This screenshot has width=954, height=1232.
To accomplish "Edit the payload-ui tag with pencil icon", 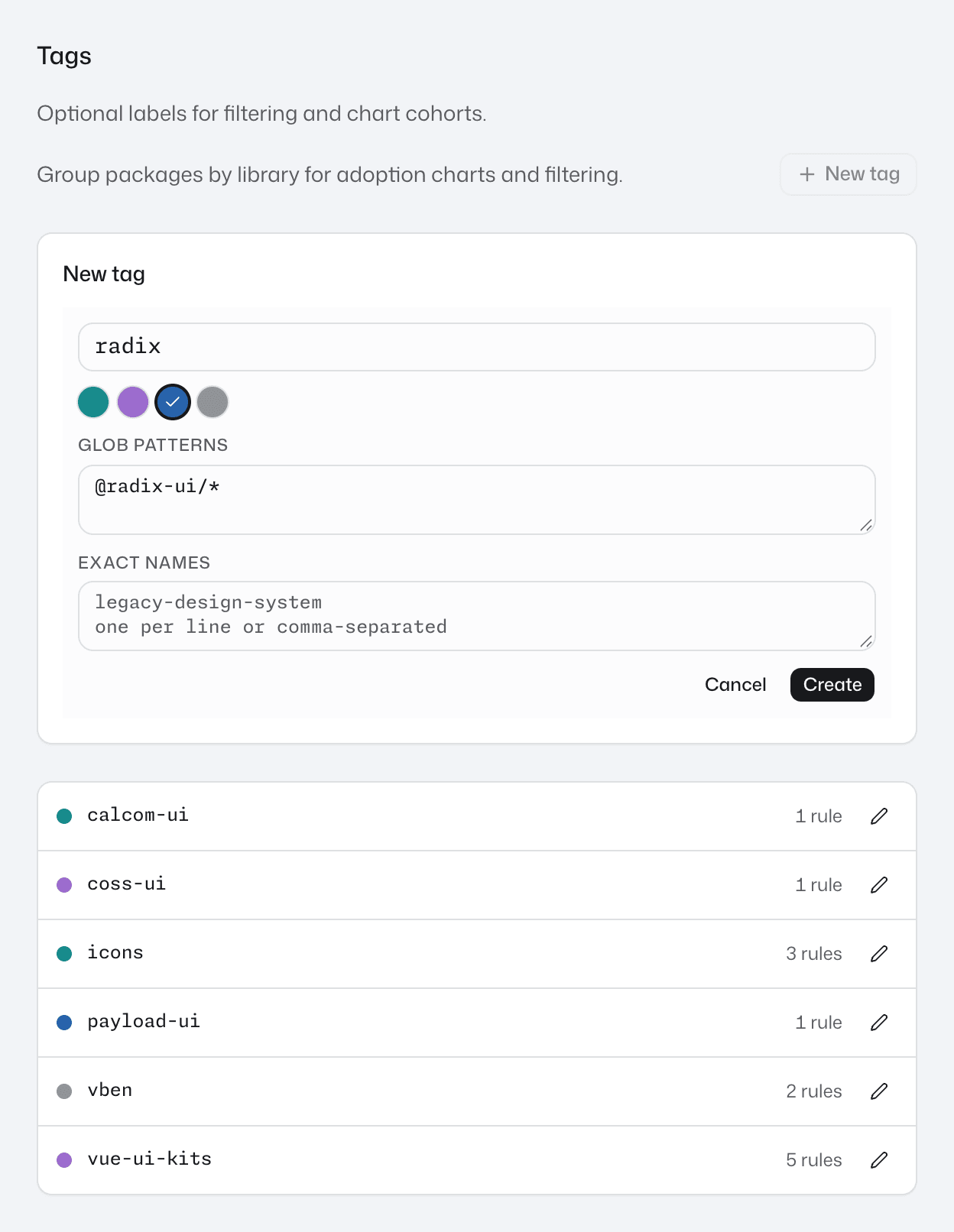I will pyautogui.click(x=879, y=1023).
